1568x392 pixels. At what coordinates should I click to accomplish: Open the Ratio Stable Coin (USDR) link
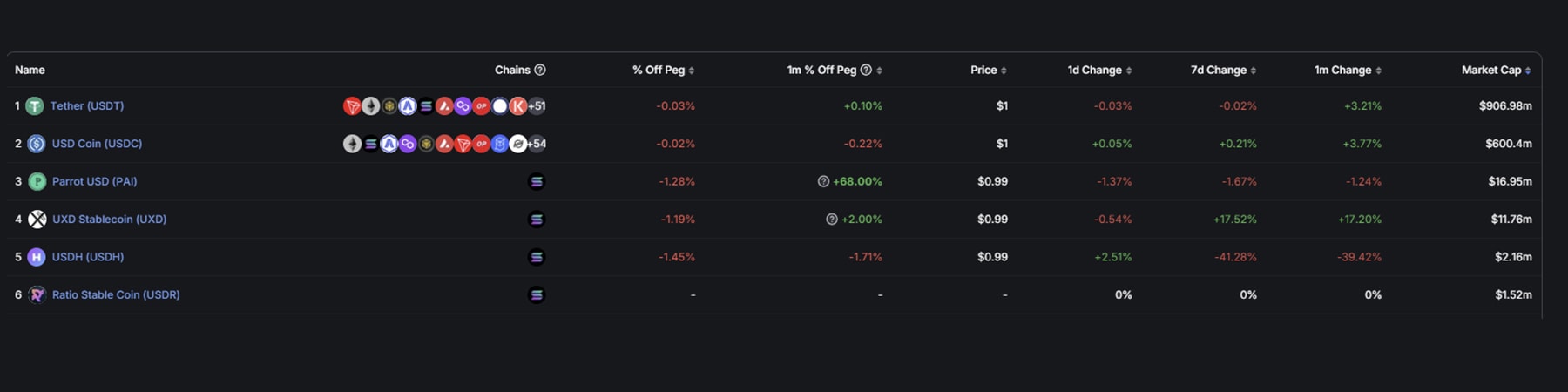pos(116,294)
